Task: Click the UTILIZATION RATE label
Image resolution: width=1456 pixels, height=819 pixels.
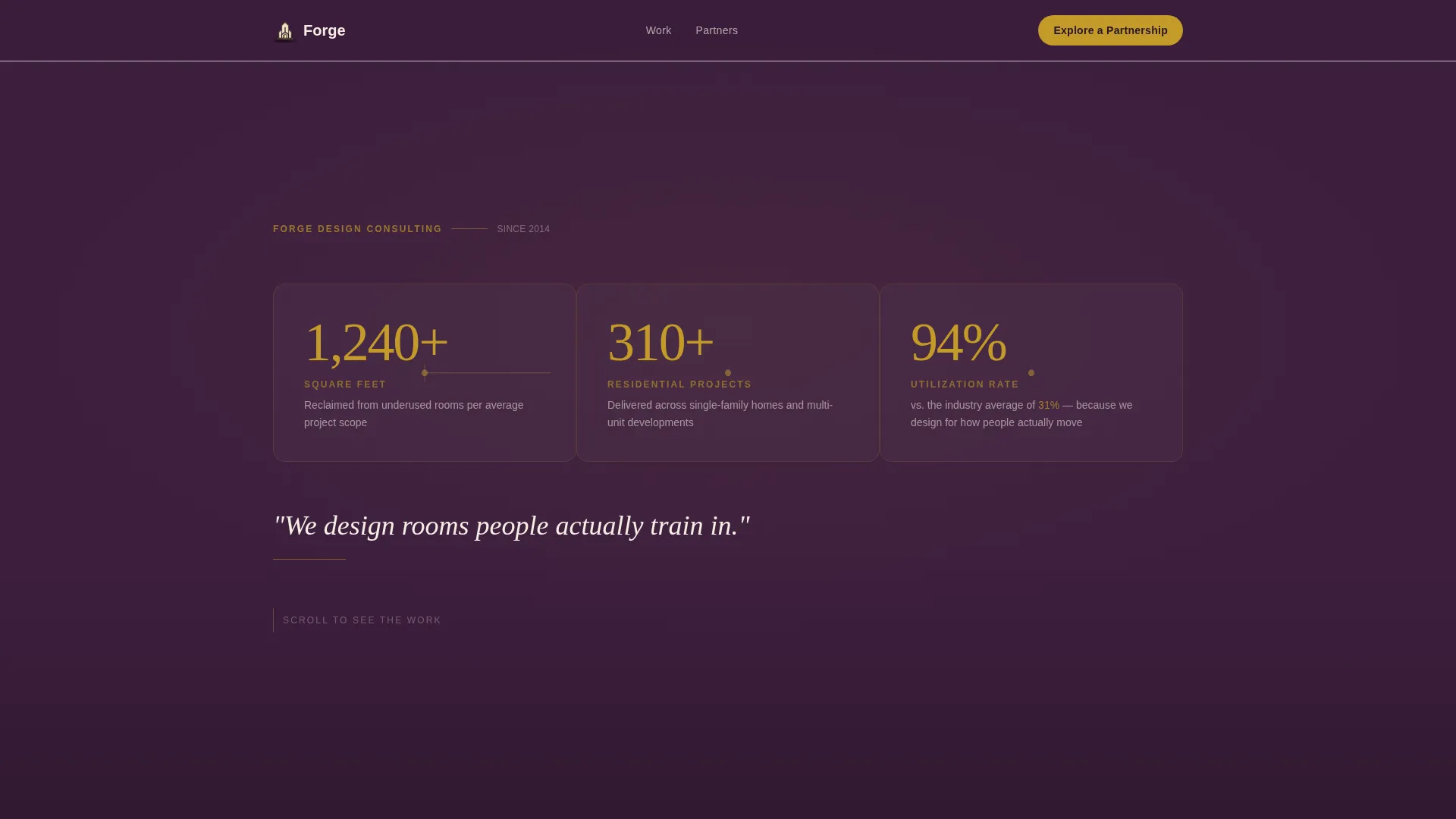Action: click(965, 384)
